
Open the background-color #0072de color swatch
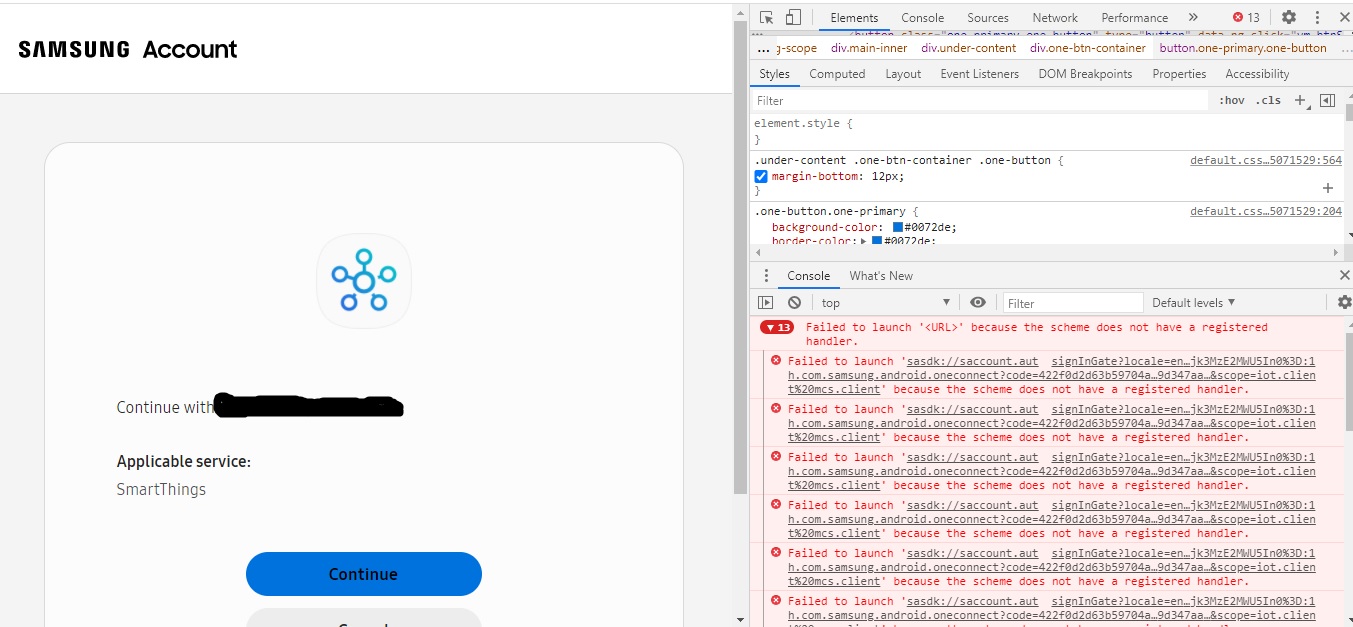coord(898,227)
